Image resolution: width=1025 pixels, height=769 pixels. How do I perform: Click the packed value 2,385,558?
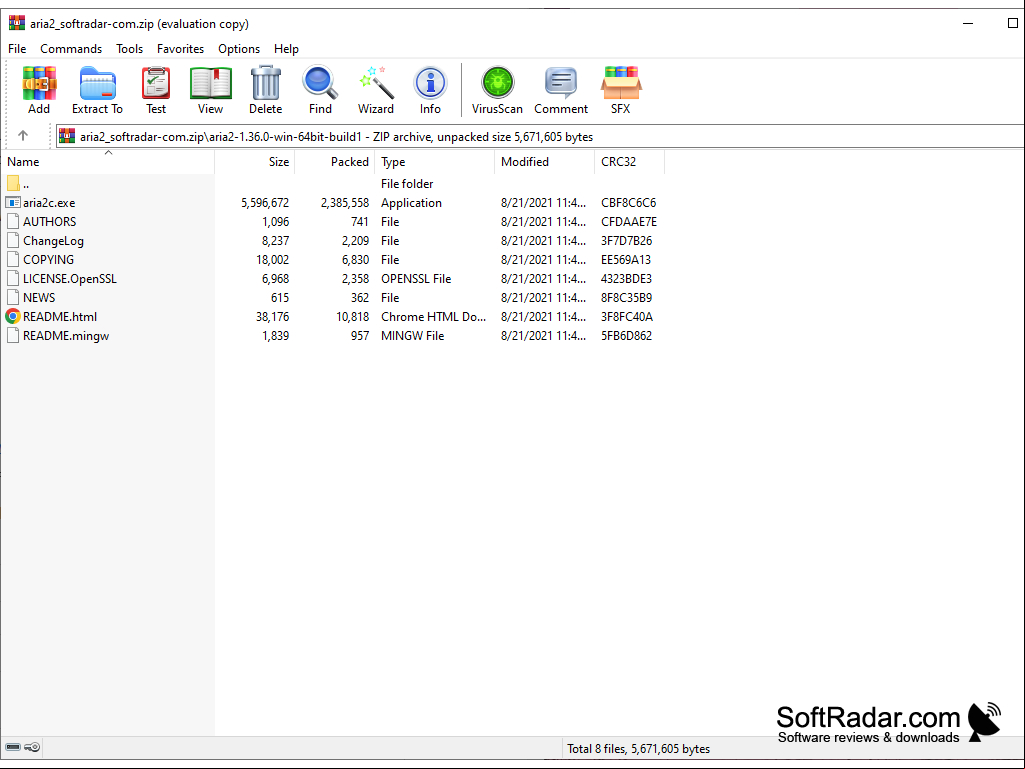pyautogui.click(x=344, y=203)
